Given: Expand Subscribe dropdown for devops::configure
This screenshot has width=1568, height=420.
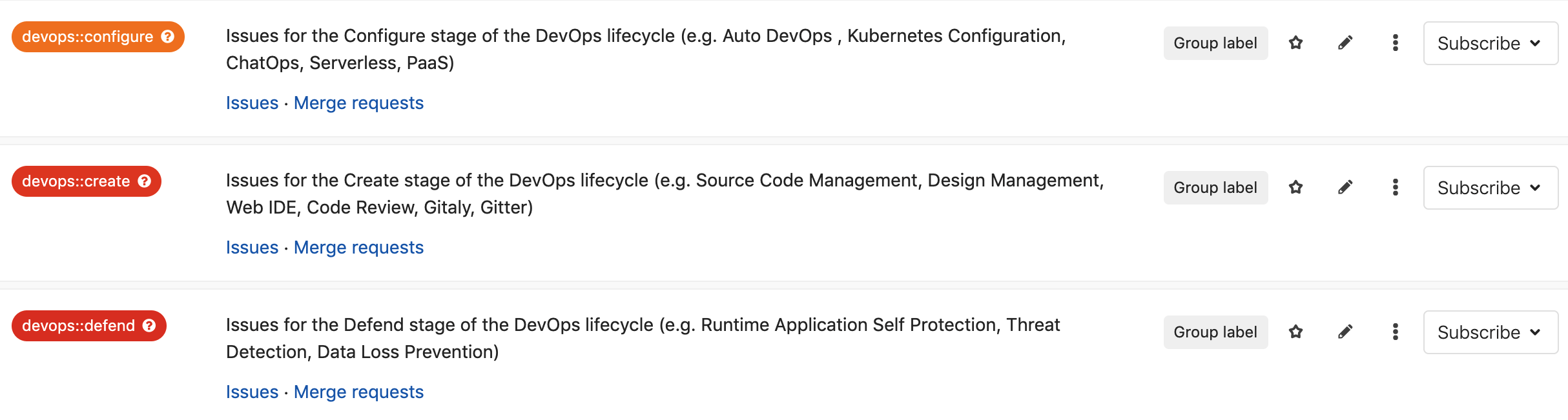Looking at the screenshot, I should click(x=1491, y=43).
